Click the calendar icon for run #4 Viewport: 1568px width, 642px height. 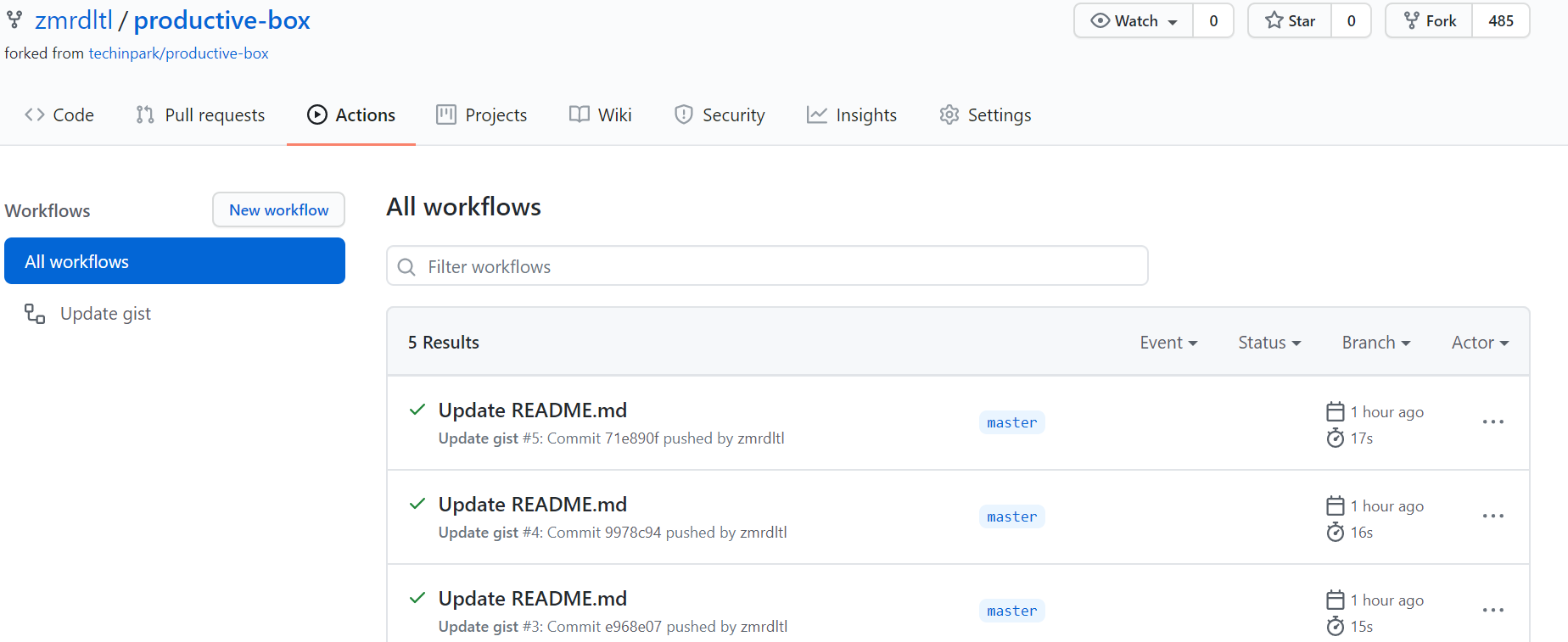click(x=1336, y=505)
